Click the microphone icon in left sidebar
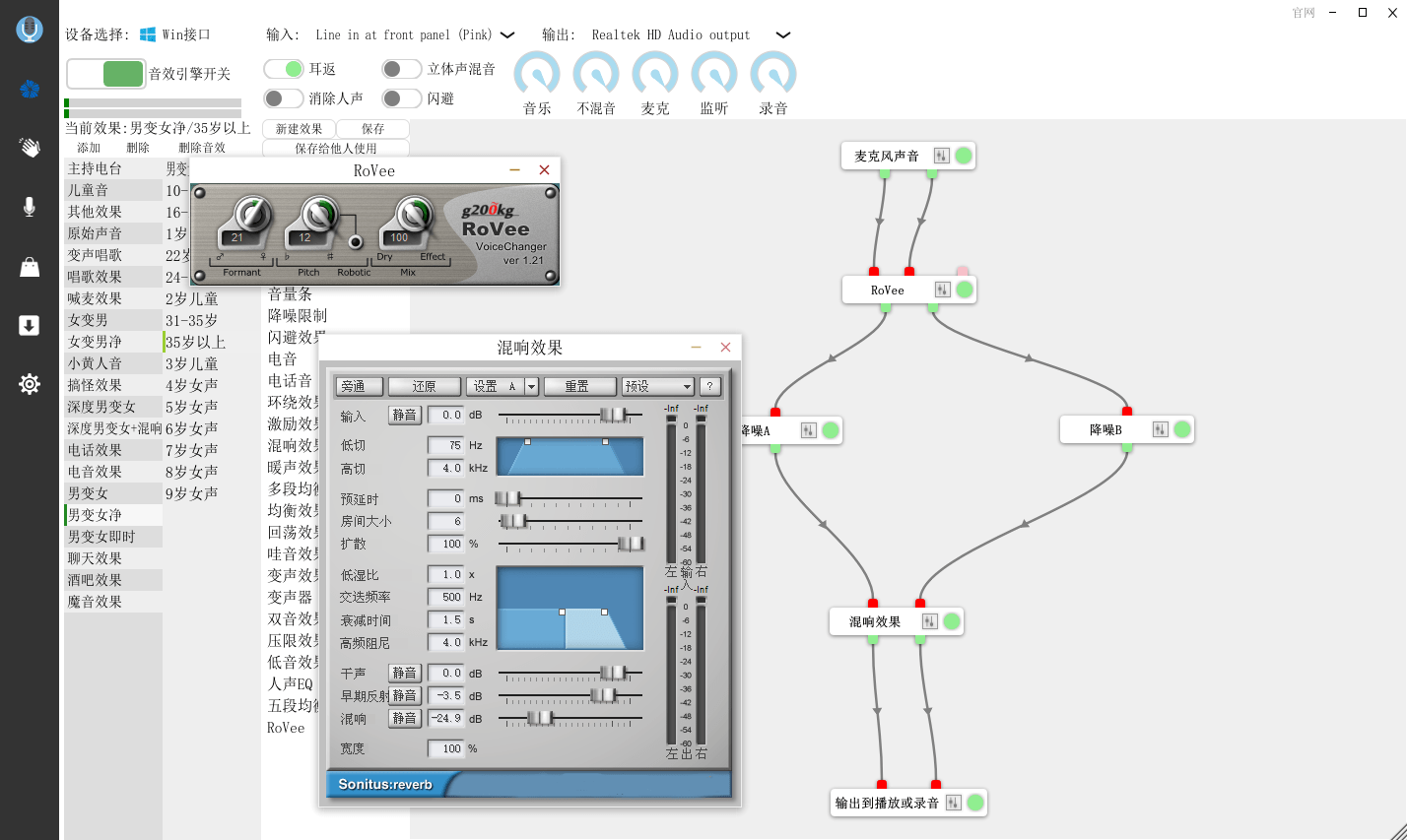Viewport: 1407px width, 840px height. [30, 207]
